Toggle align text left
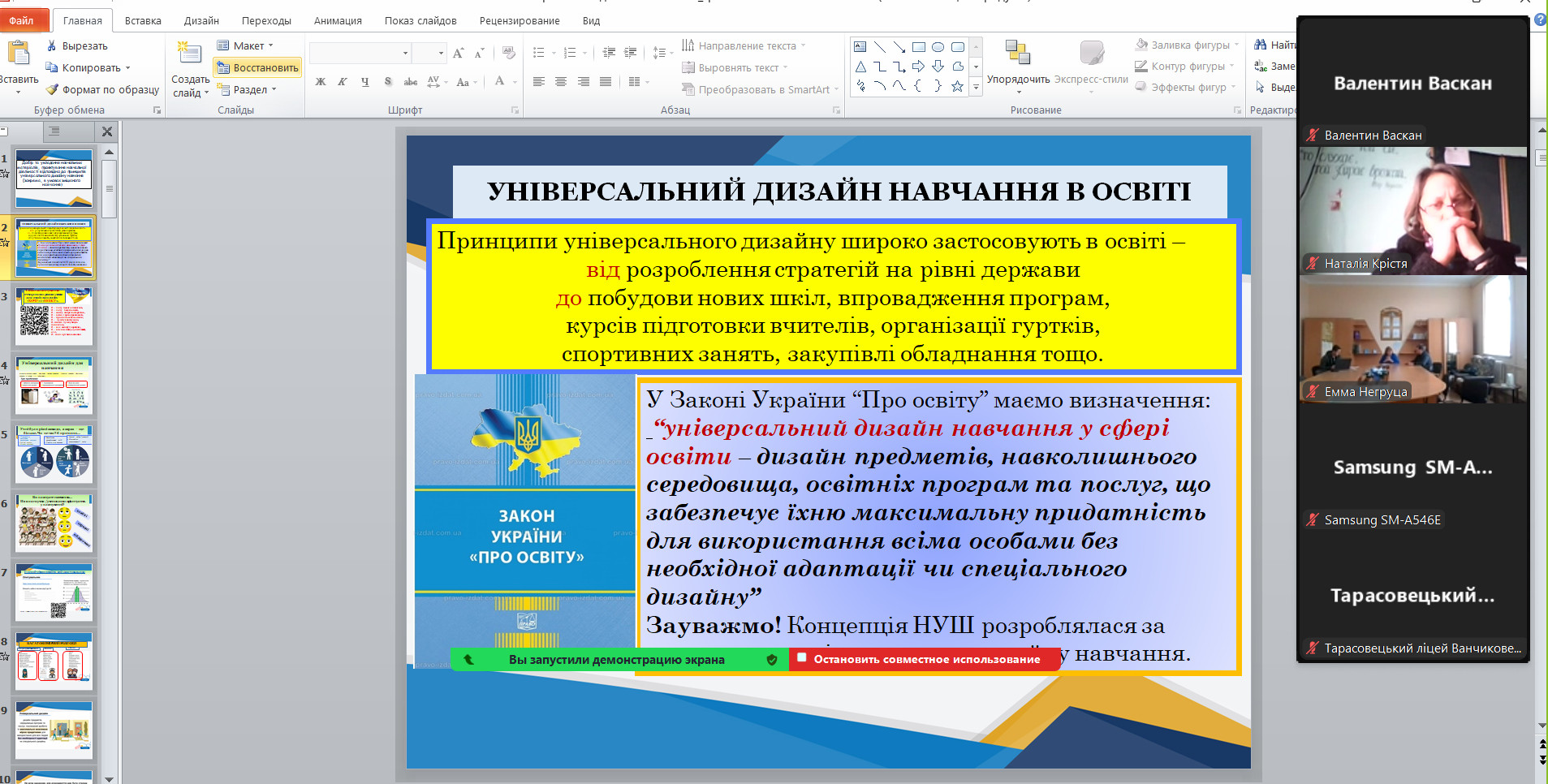 click(x=539, y=81)
